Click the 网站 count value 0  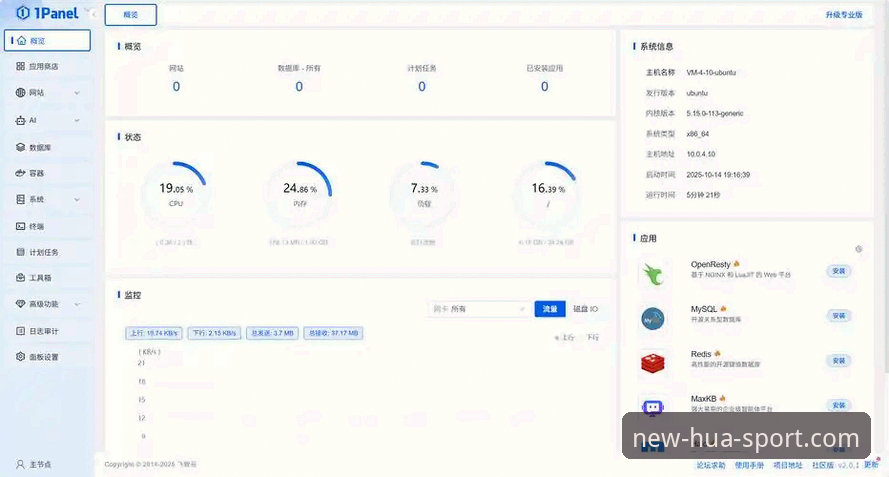(x=176, y=86)
